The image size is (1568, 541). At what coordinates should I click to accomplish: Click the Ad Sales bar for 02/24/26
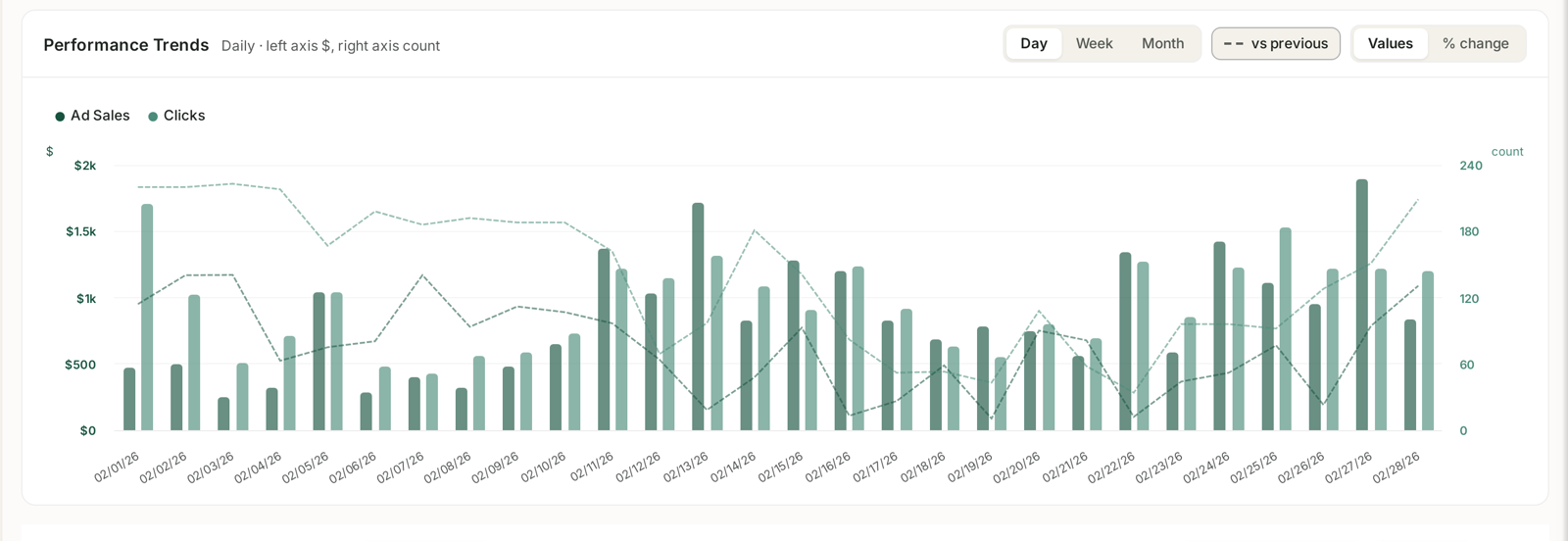click(x=1219, y=336)
